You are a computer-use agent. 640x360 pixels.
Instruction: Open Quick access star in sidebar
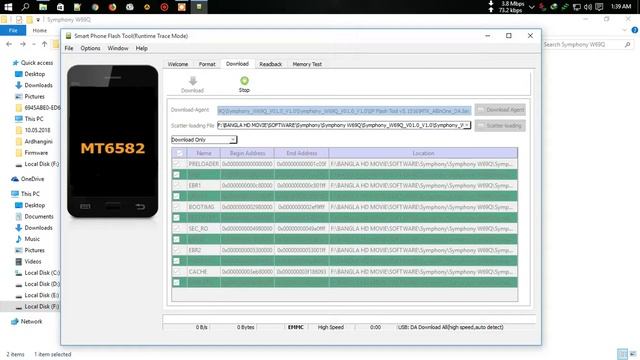click(x=16, y=63)
